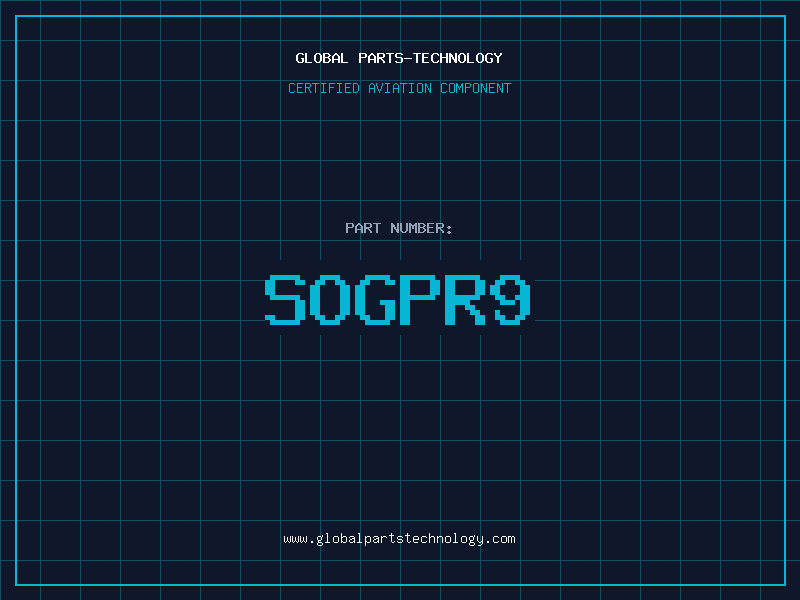Click the PART NUMBER: label

coord(399,228)
